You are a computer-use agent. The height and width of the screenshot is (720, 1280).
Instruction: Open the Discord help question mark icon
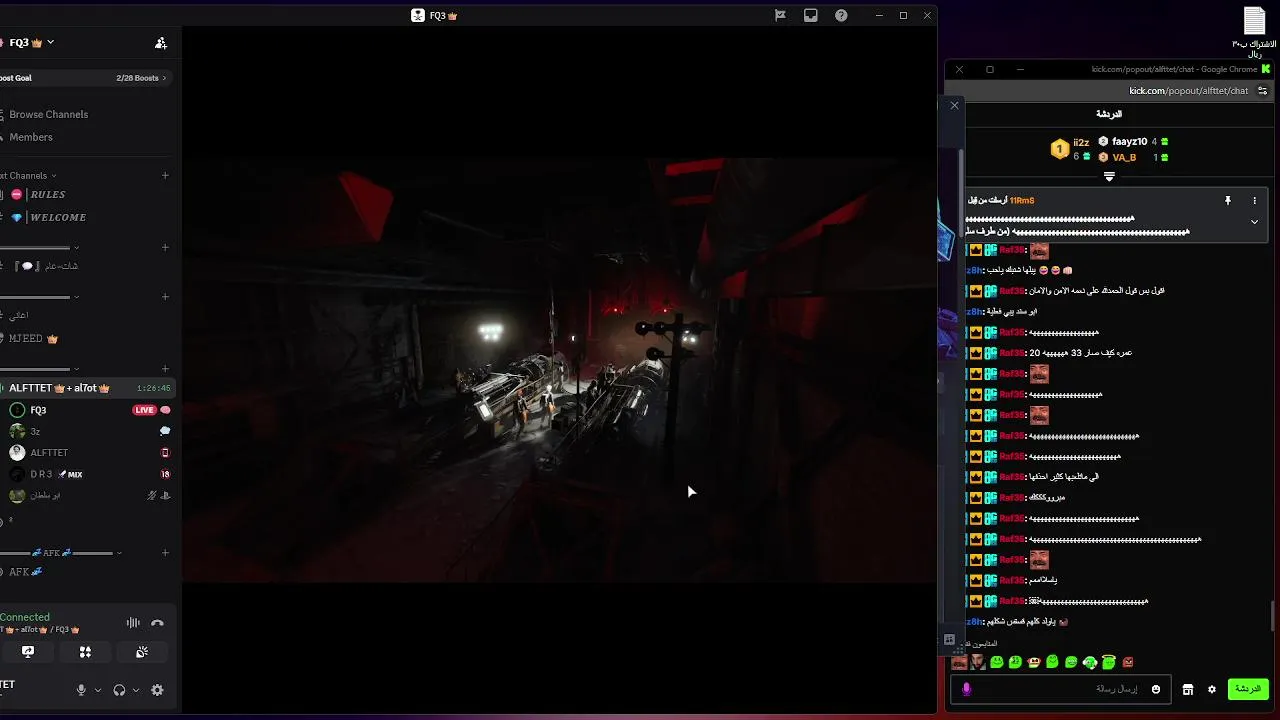point(841,15)
